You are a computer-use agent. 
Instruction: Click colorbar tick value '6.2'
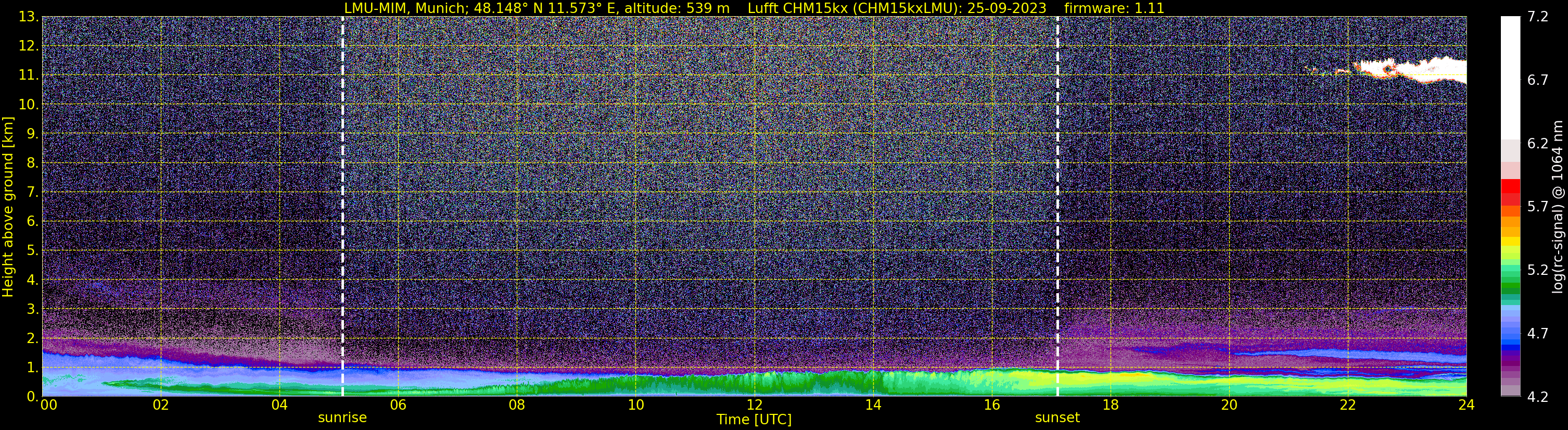click(x=1538, y=143)
